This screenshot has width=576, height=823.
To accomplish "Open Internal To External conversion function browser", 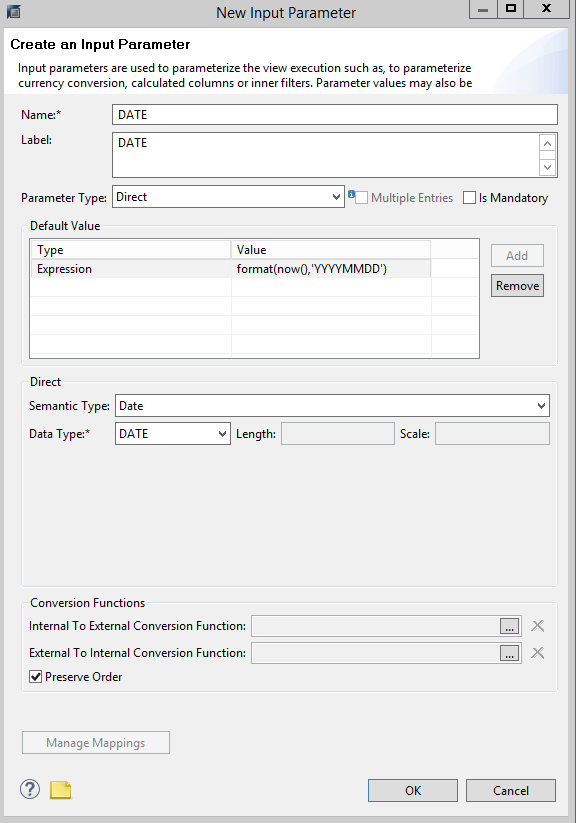I will coord(510,625).
